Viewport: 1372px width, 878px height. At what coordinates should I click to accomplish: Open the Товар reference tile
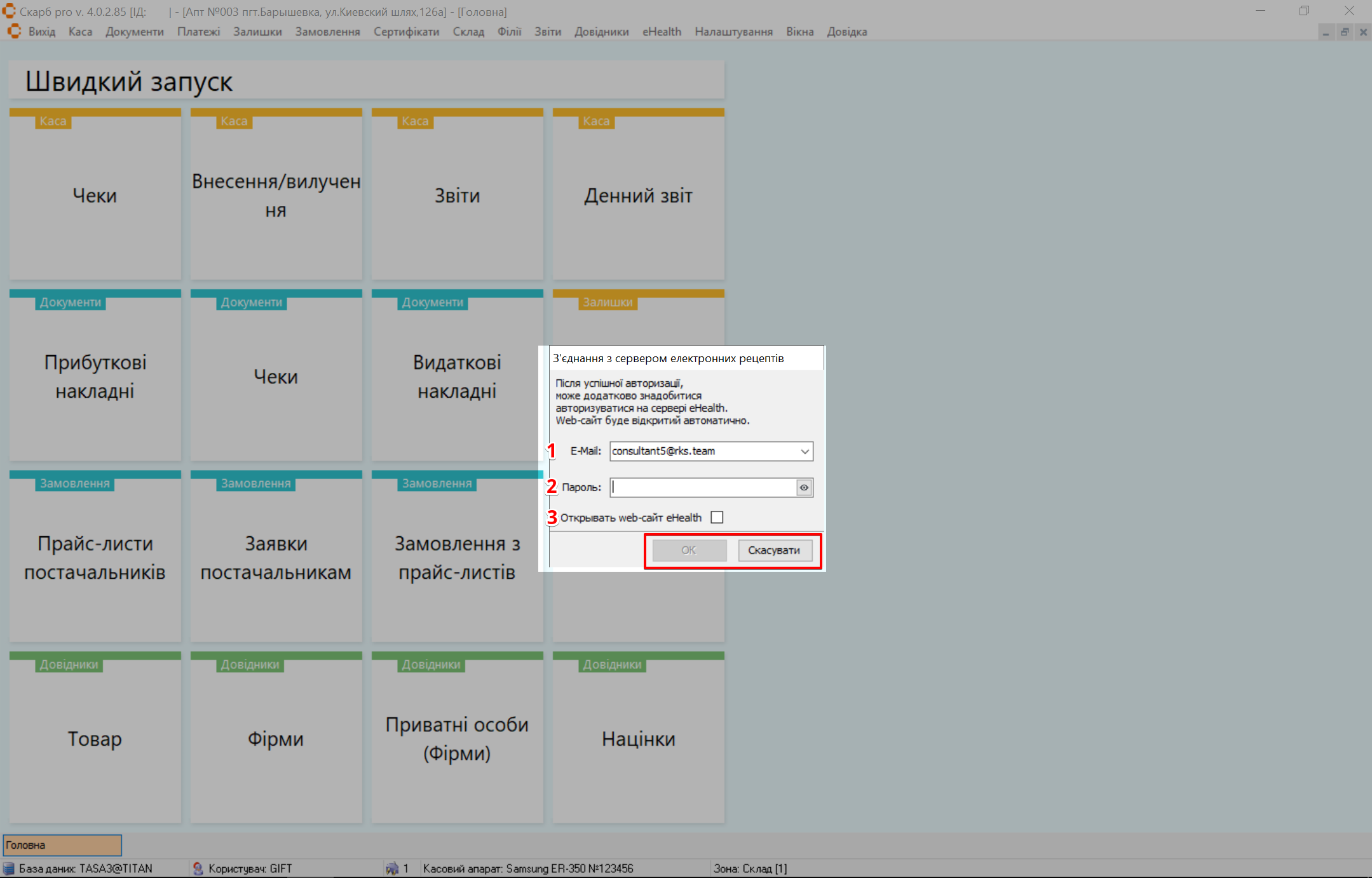95,738
